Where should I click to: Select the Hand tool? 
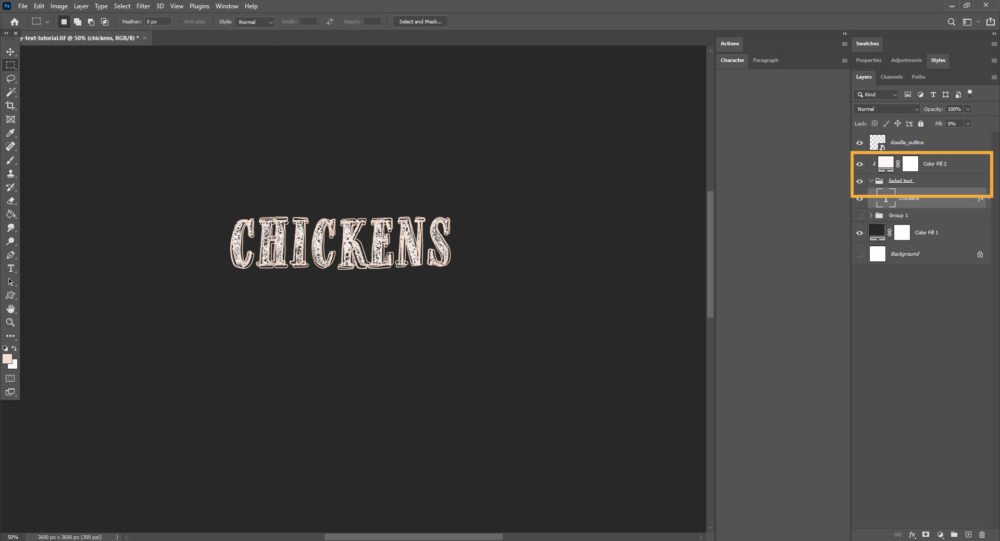pyautogui.click(x=11, y=309)
